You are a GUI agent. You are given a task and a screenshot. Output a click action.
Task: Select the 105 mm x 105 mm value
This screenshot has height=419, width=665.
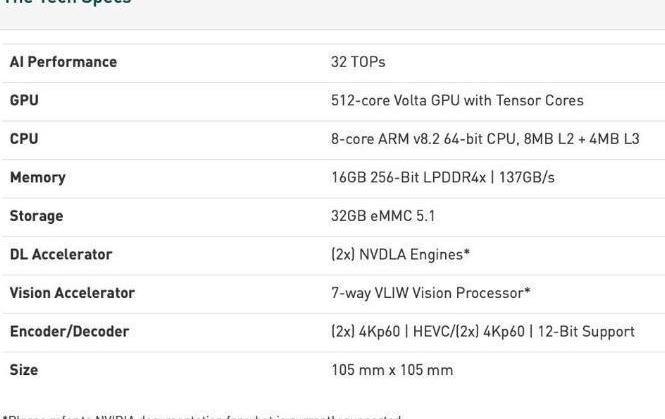pyautogui.click(x=392, y=370)
